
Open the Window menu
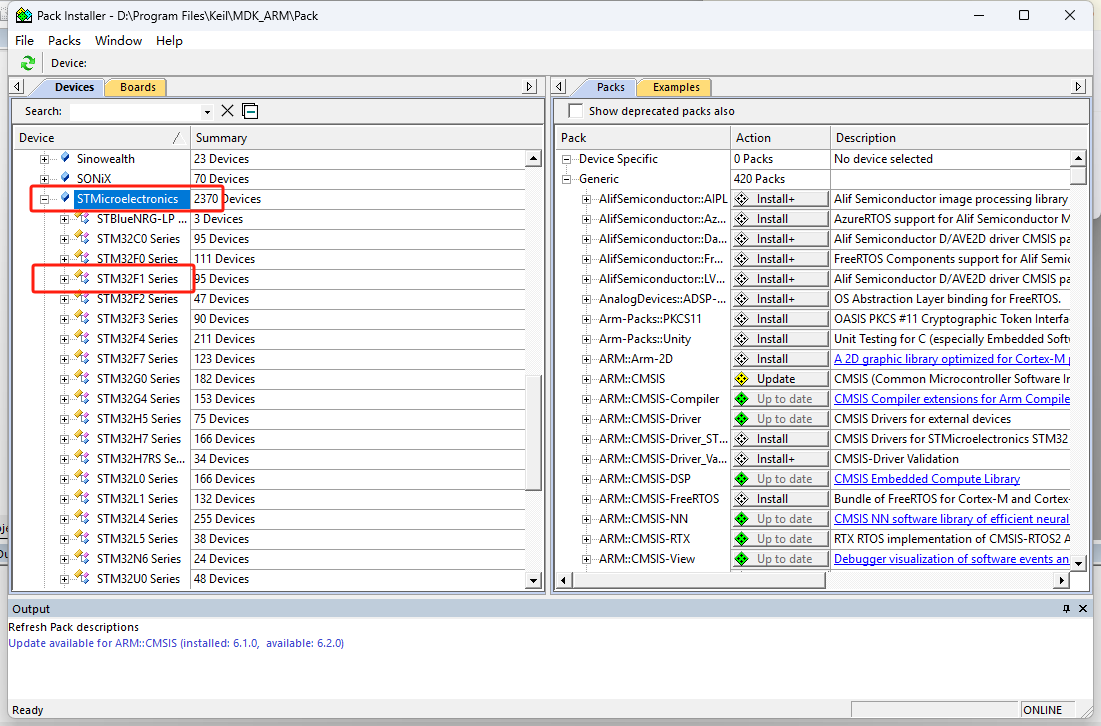click(119, 41)
